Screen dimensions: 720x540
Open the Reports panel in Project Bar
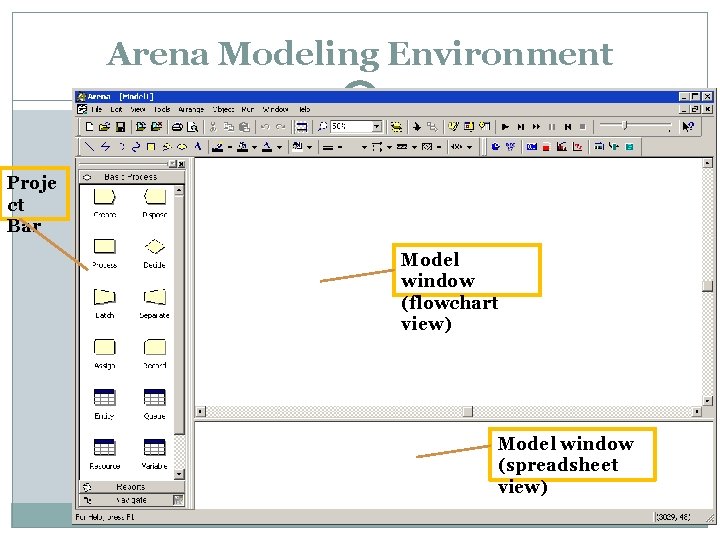point(132,487)
